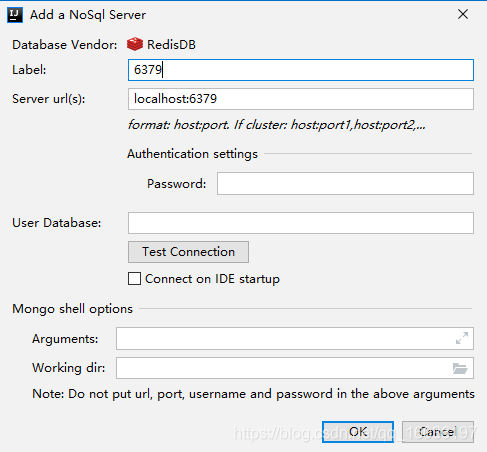Click the Connect on IDE startup label
487x452 pixels.
(212, 279)
